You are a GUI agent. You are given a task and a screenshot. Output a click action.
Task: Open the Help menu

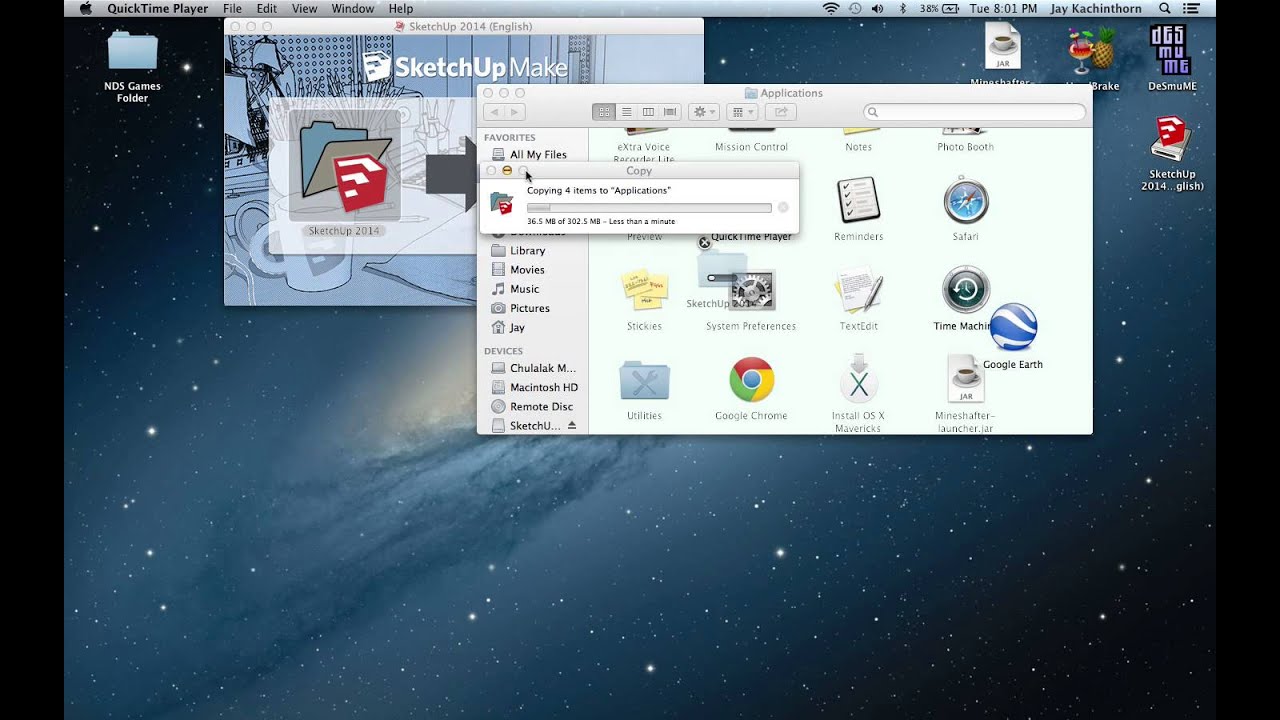click(401, 8)
